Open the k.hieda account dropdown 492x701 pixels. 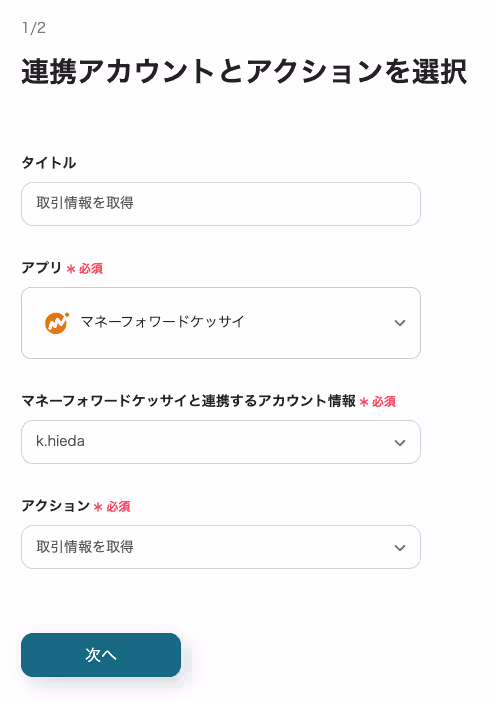click(x=221, y=442)
